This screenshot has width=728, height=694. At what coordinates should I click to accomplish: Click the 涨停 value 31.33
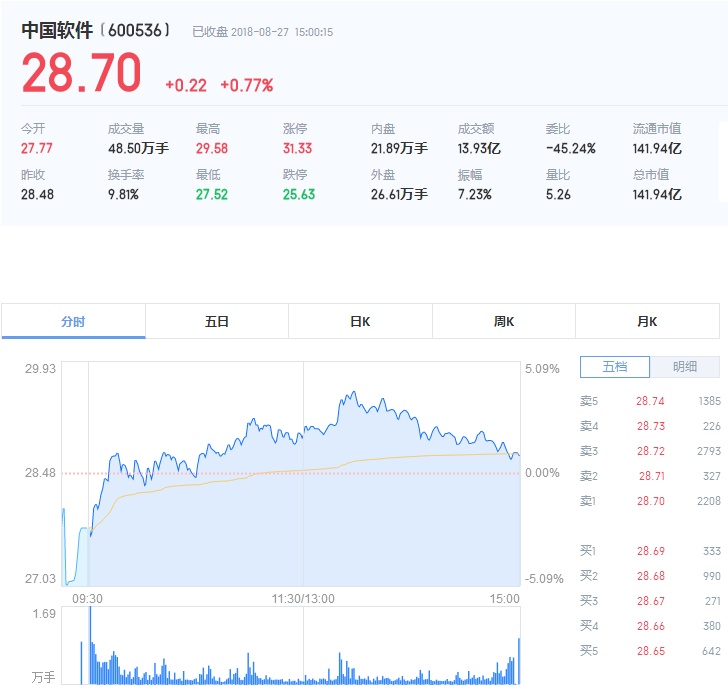point(298,149)
